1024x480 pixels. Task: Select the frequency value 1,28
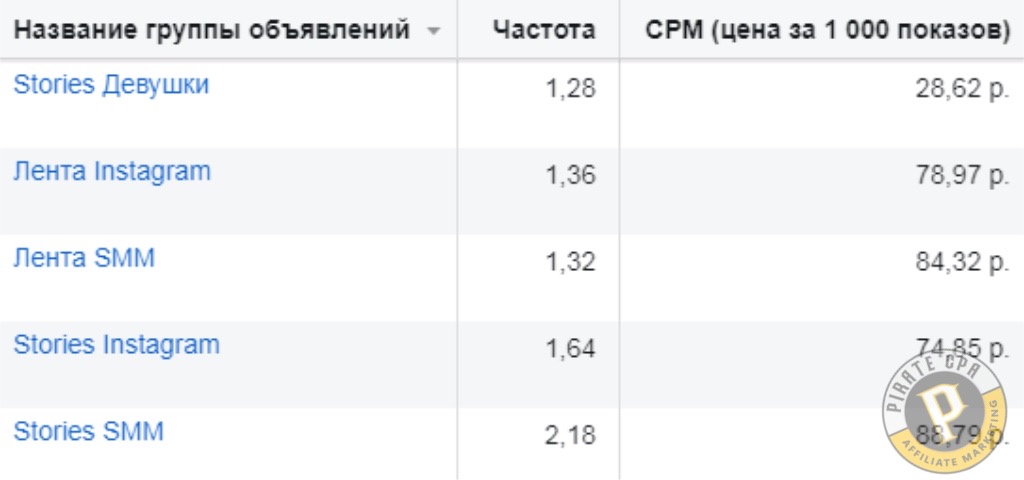[570, 89]
